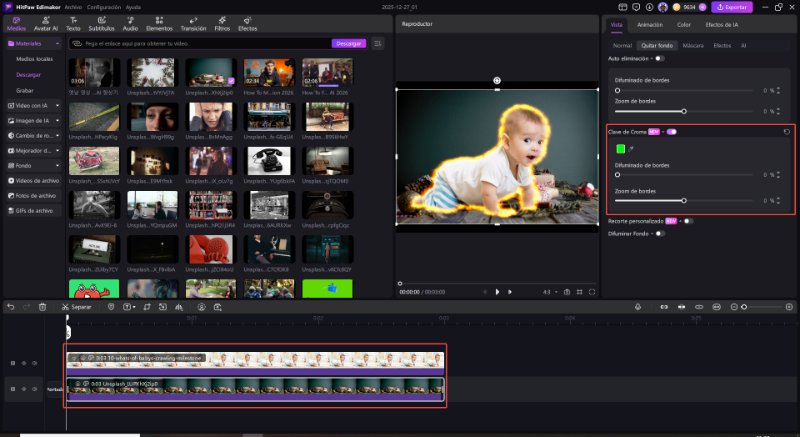Collapse the Materiales section

(57, 44)
